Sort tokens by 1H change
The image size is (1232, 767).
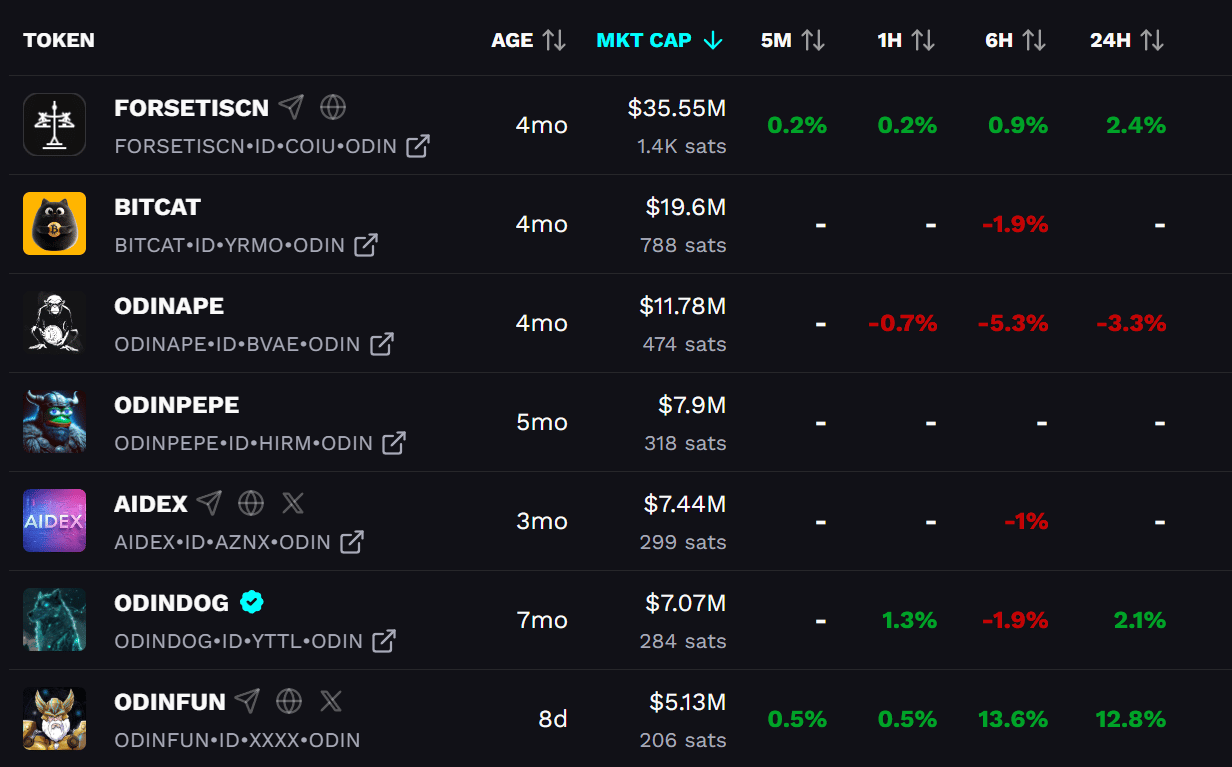[907, 40]
